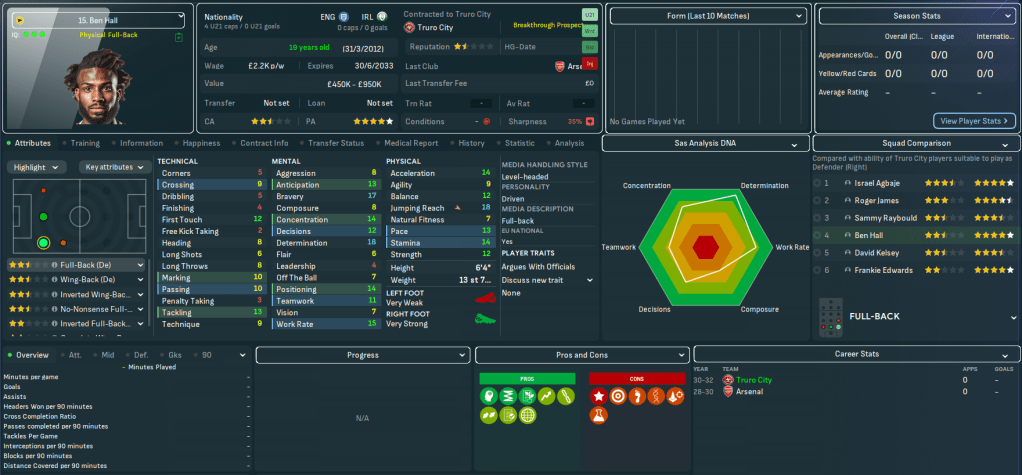Select the Israel Agbaje radio button

point(817,183)
